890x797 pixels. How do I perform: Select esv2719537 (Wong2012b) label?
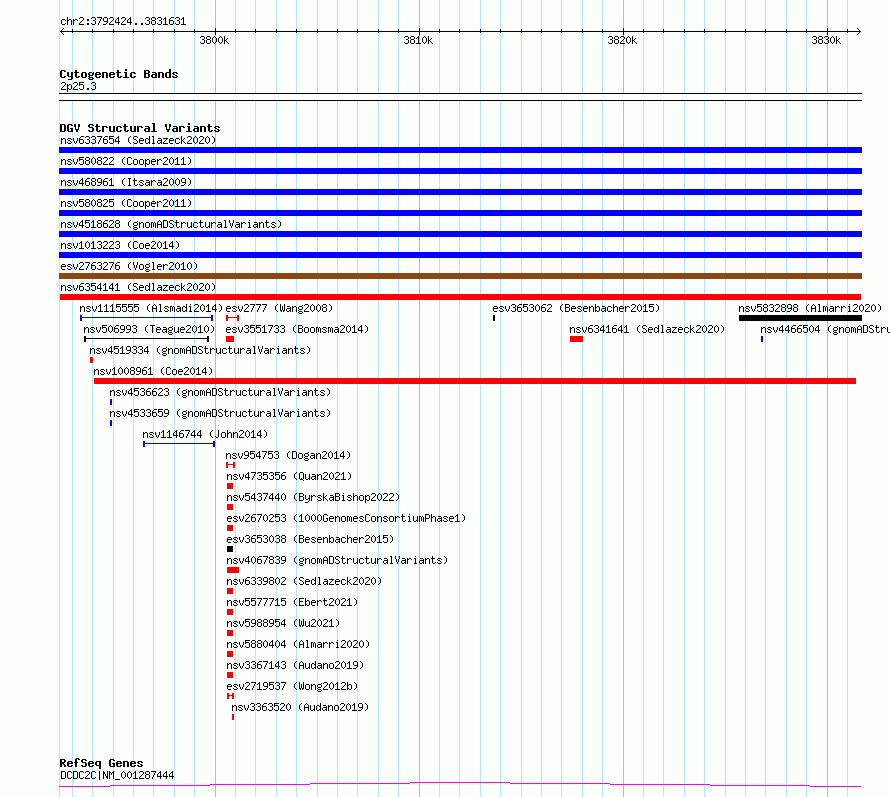292,686
